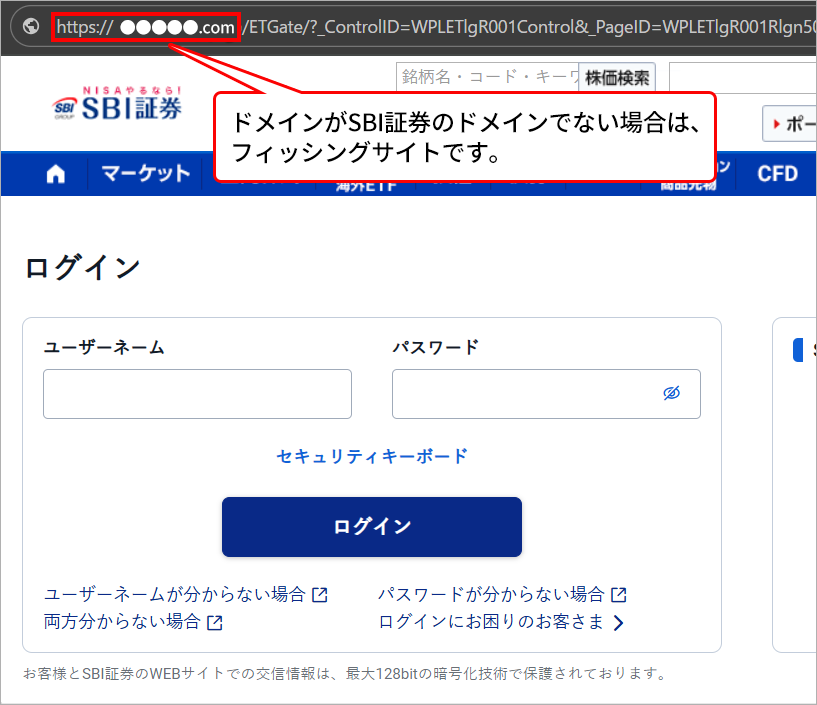
Task: Click chevron arrow beside ログインにお困りのお客さま
Action: (619, 623)
